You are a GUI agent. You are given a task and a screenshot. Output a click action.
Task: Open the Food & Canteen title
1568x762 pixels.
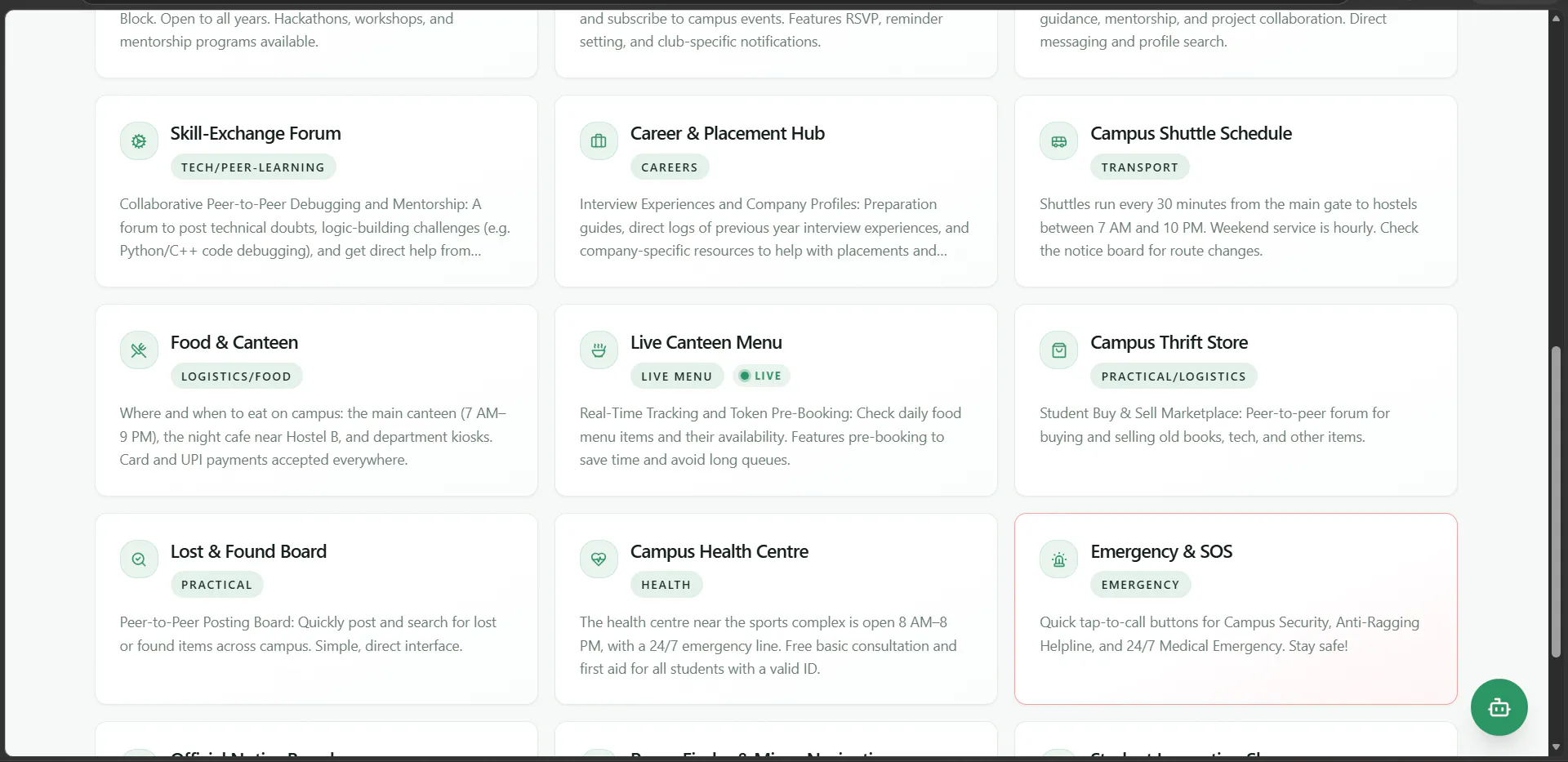(234, 342)
